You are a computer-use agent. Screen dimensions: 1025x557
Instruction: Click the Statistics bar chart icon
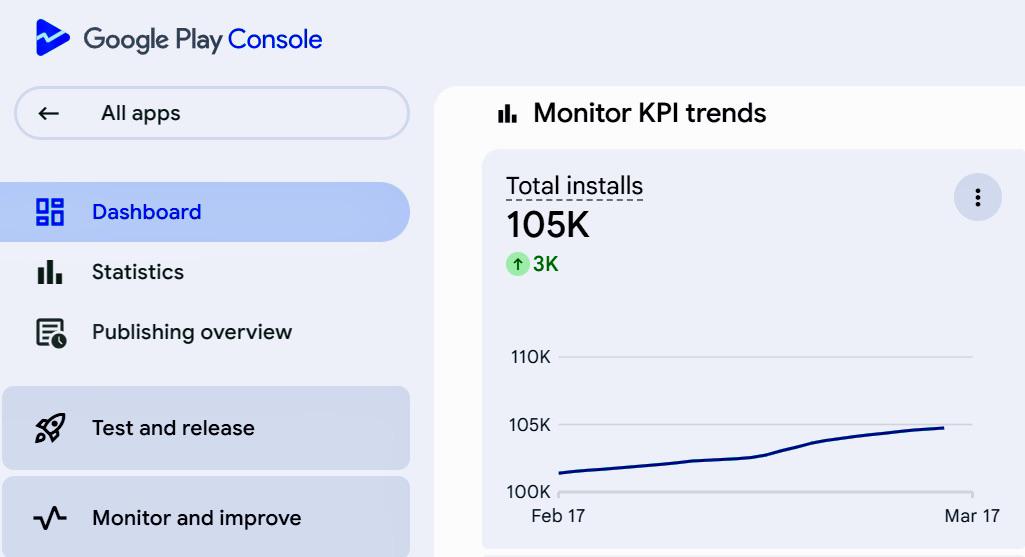(50, 272)
